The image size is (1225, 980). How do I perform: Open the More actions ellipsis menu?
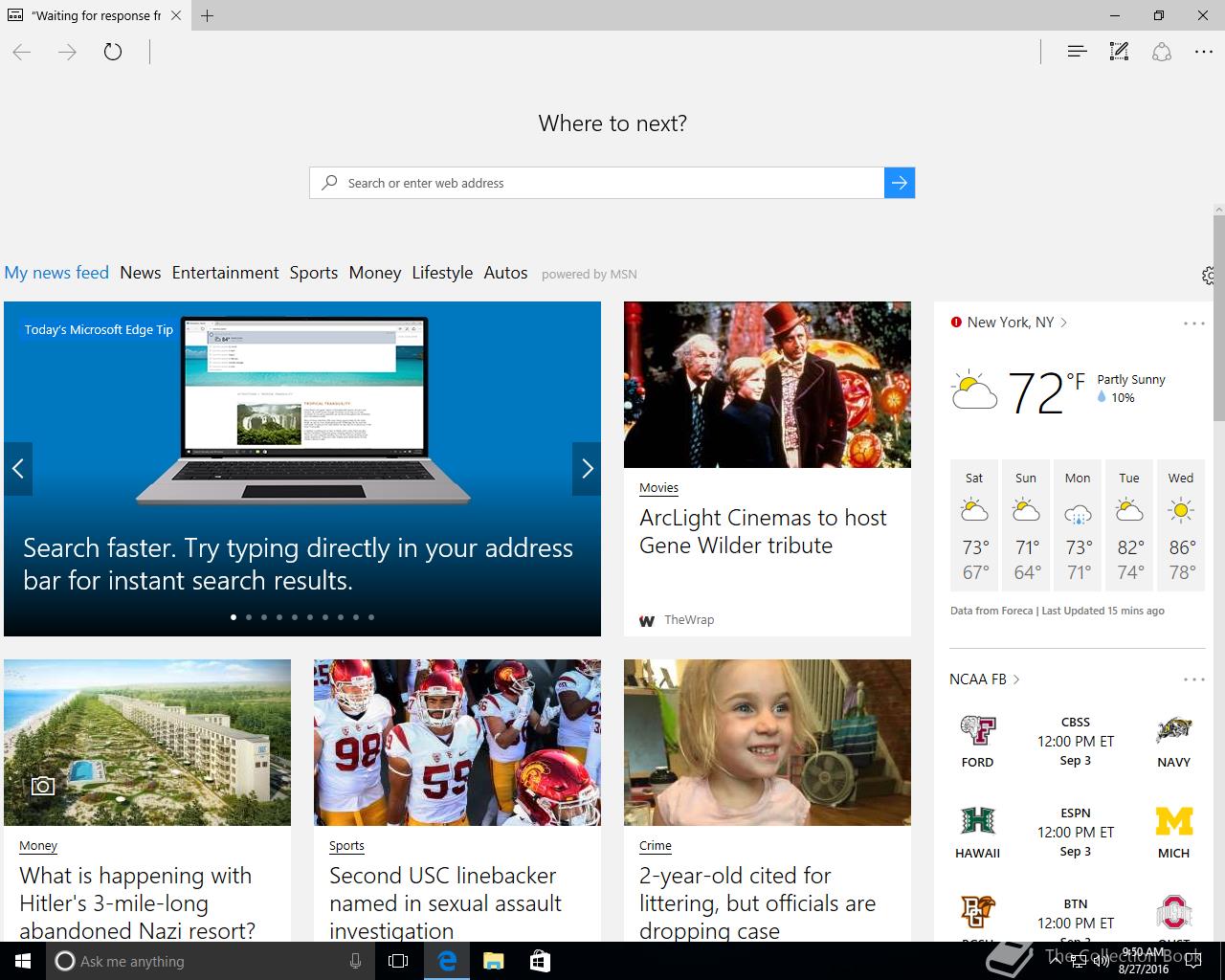[1204, 52]
